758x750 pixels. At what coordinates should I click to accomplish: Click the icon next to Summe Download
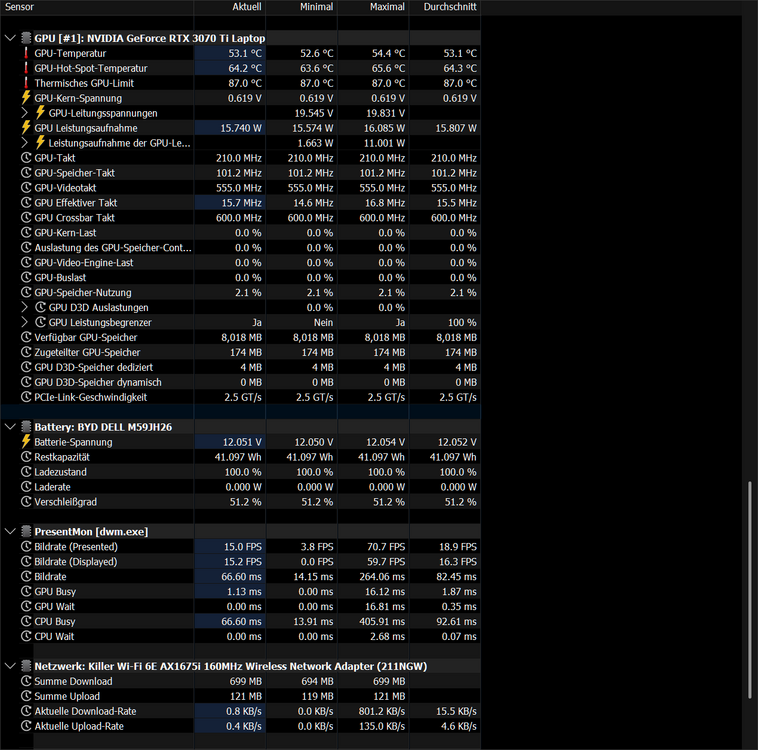click(27, 682)
